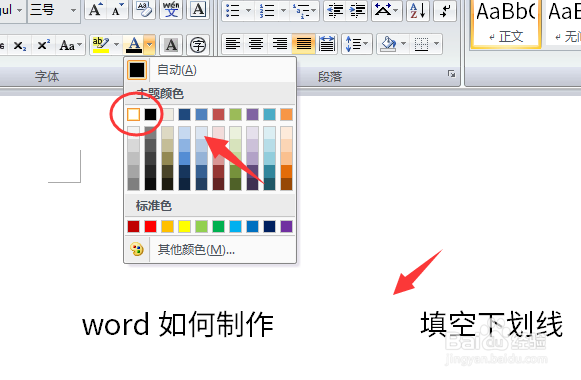This screenshot has width=581, height=380.
Task: Increase the paragraph indent
Action: 357,10
